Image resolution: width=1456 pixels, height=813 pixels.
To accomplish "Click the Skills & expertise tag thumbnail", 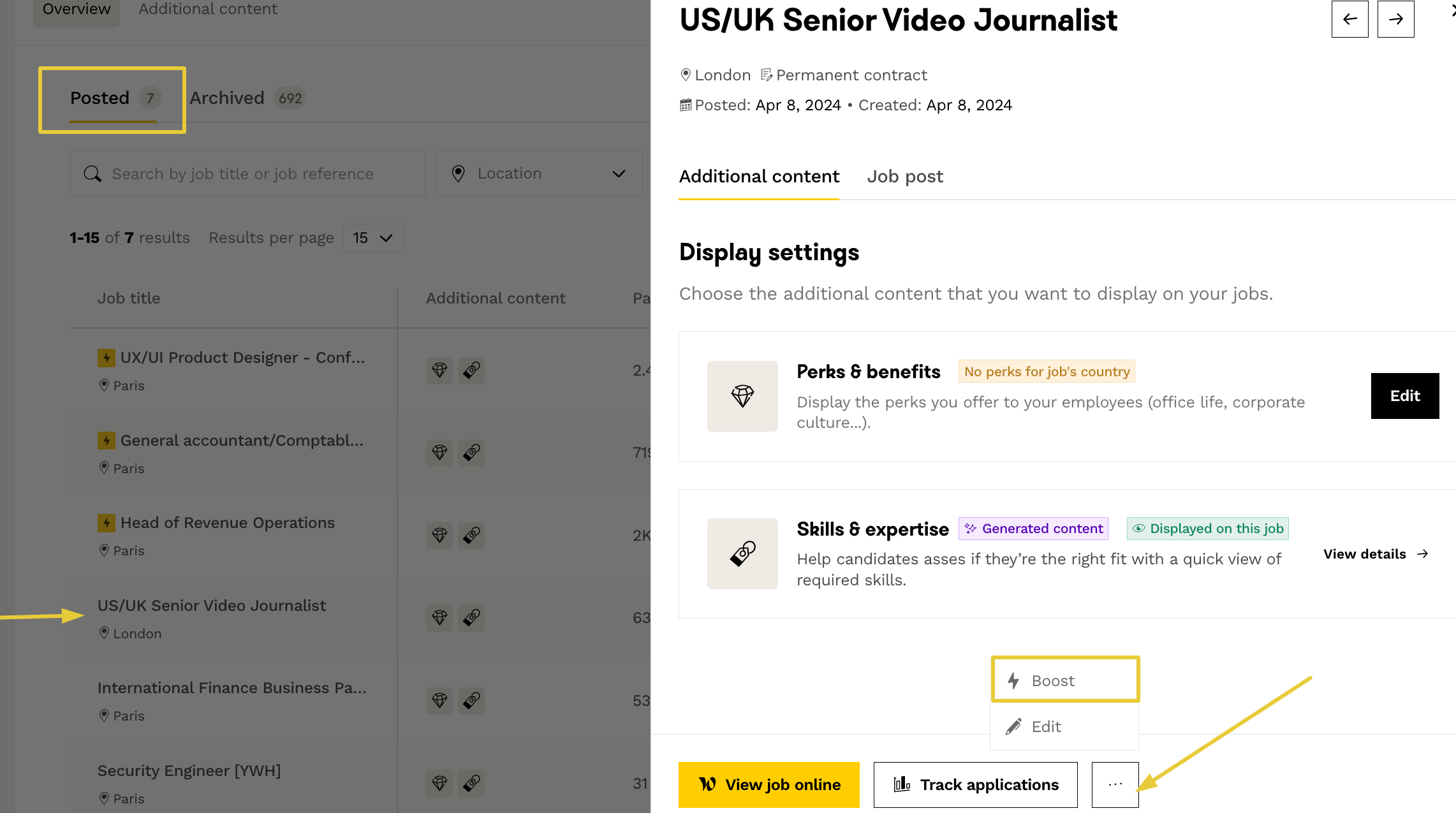I will click(742, 553).
